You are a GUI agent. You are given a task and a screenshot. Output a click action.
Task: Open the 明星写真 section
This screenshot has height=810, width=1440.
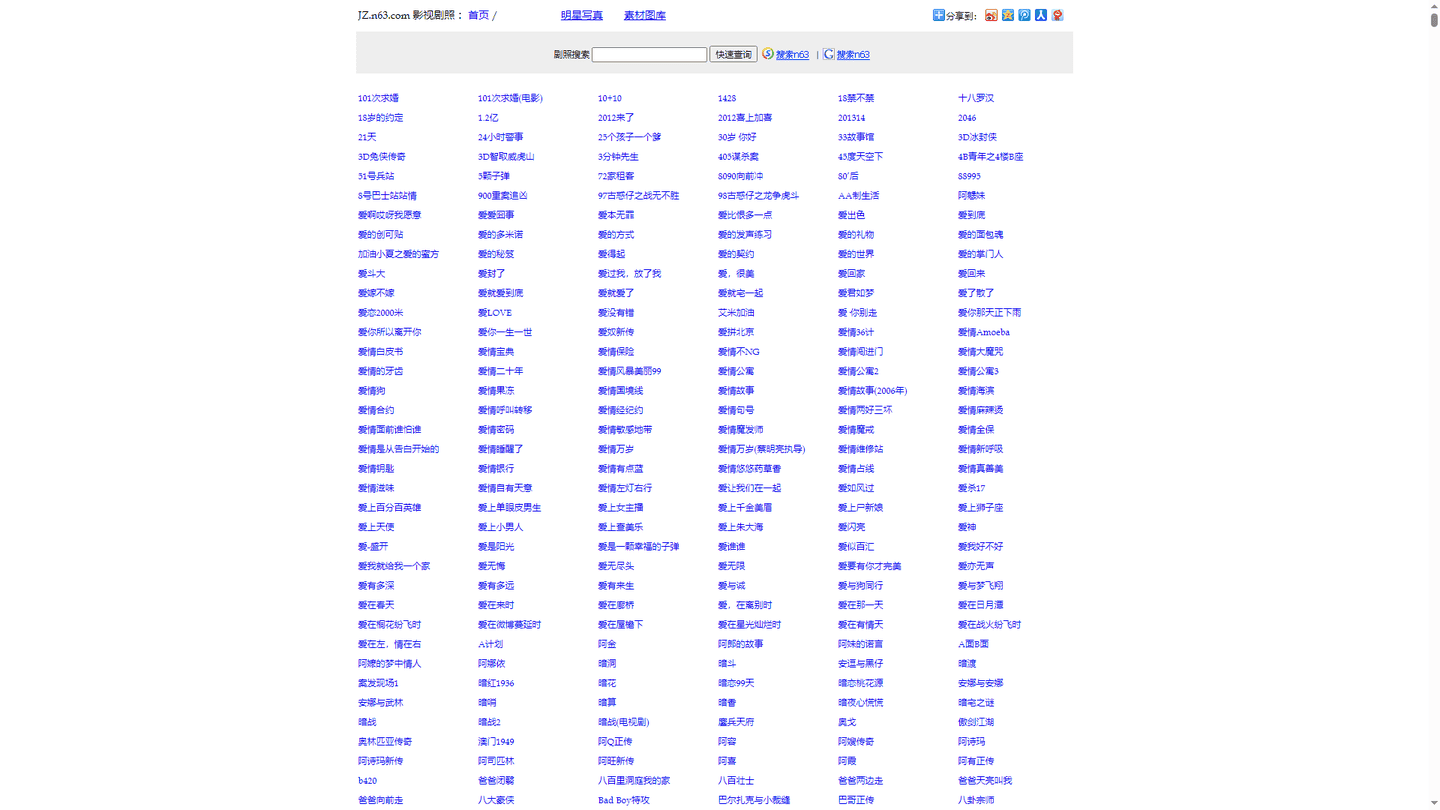[581, 15]
